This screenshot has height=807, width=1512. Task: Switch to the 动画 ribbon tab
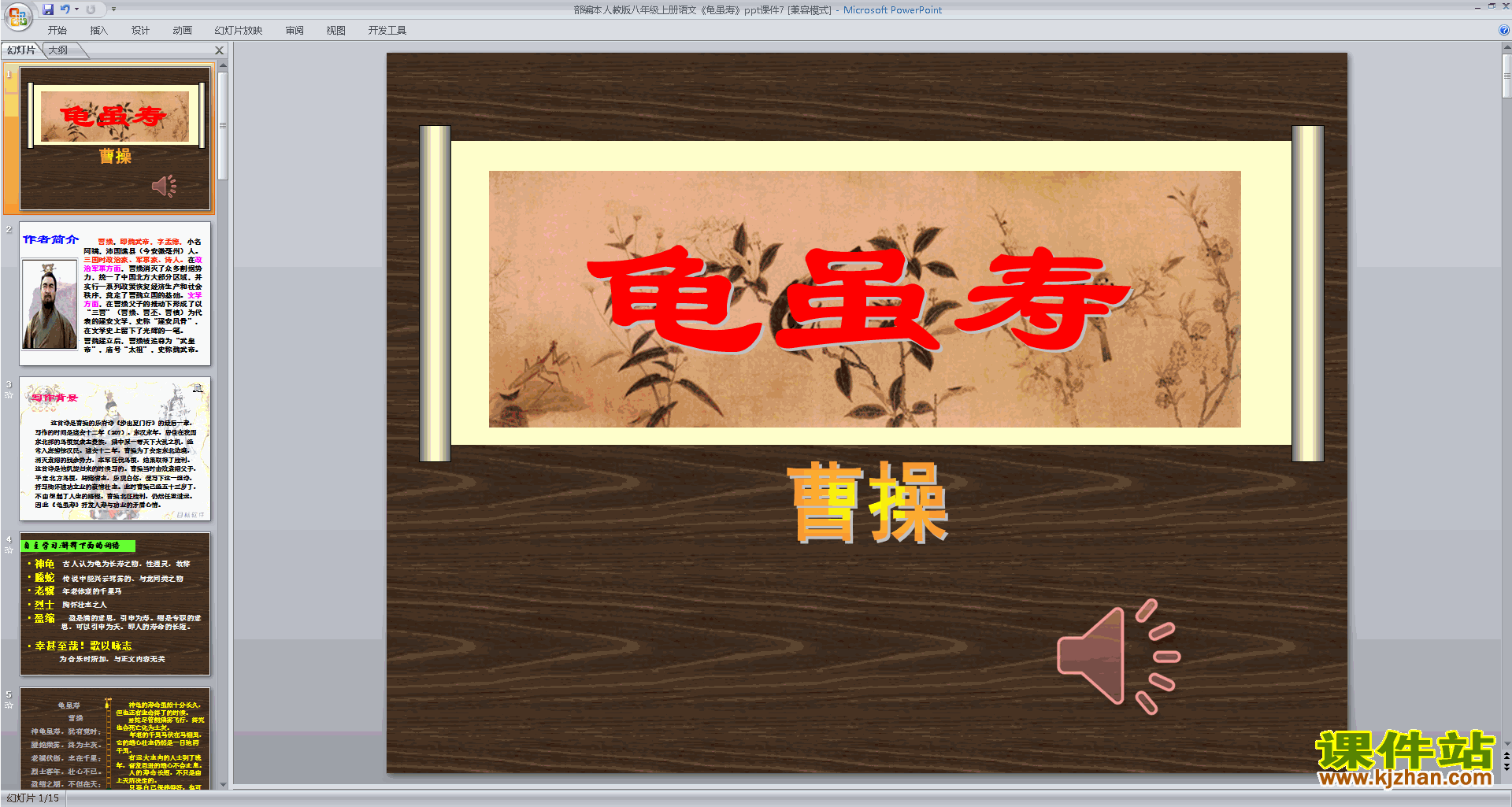pyautogui.click(x=183, y=31)
